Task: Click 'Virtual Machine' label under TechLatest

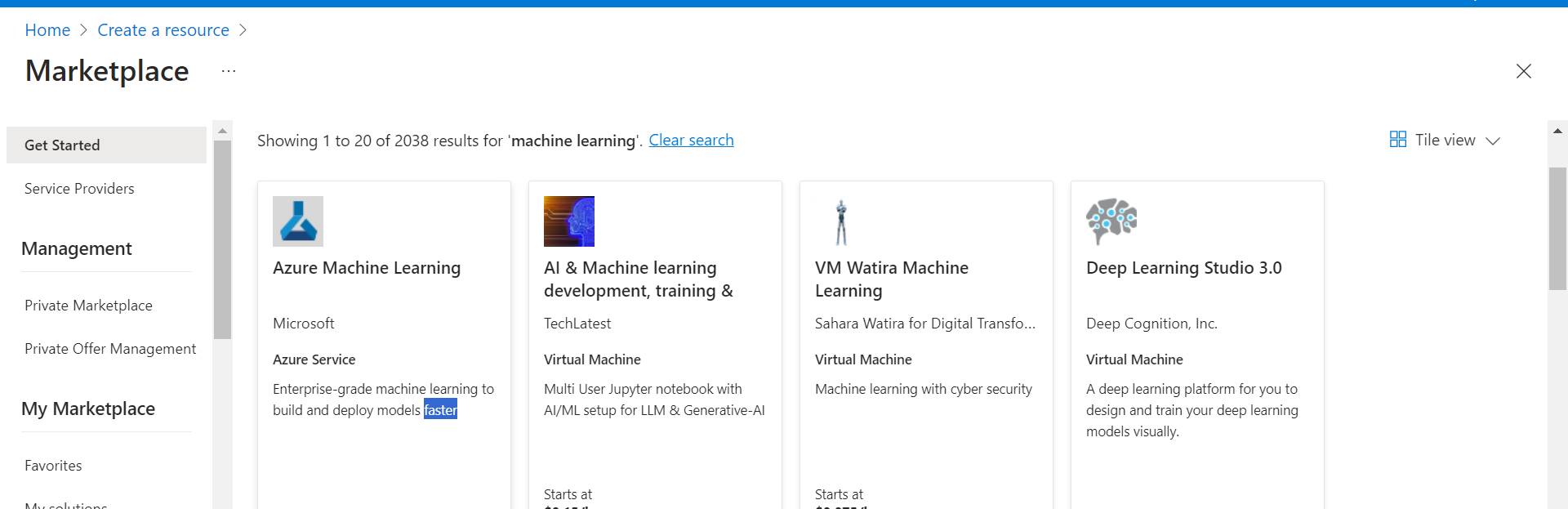Action: [x=592, y=359]
